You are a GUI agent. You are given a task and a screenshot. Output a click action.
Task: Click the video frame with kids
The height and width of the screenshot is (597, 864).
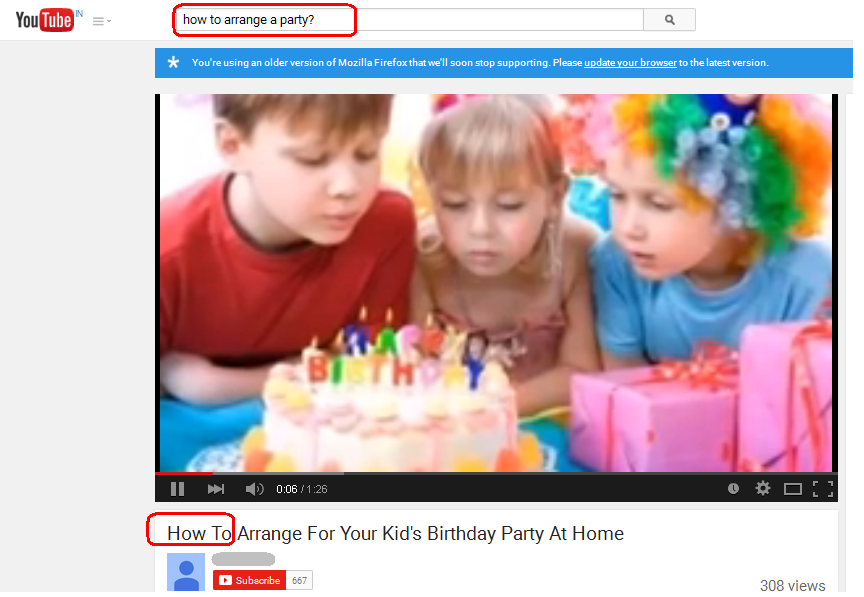[x=496, y=282]
